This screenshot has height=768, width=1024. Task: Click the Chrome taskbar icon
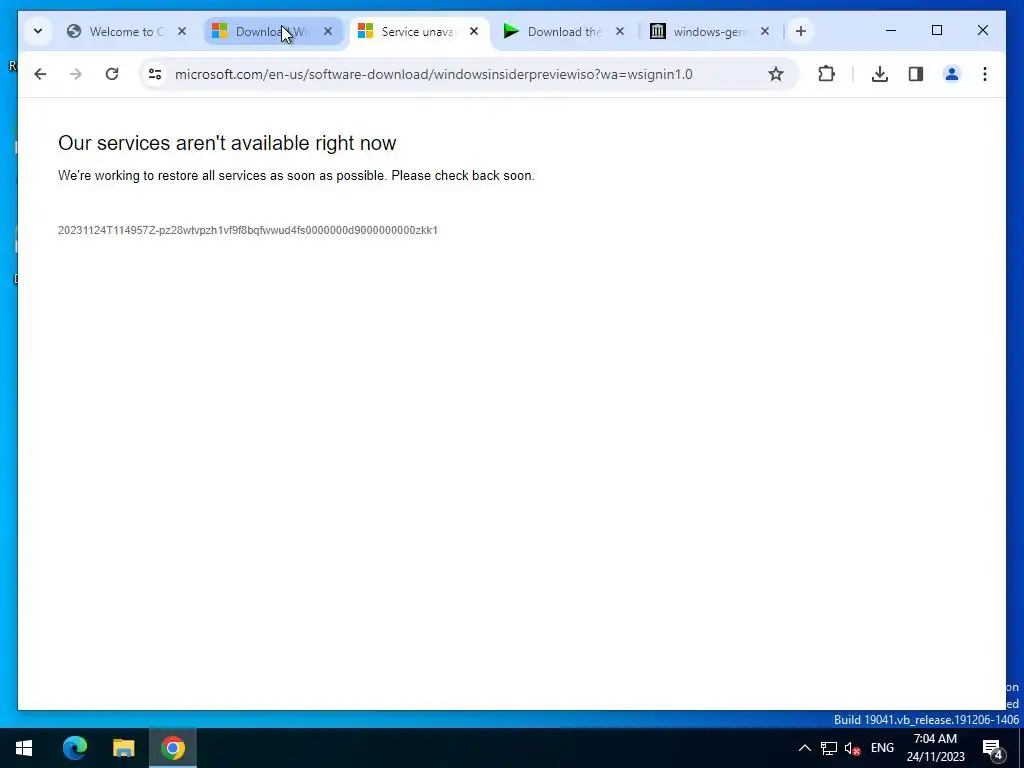coord(172,748)
